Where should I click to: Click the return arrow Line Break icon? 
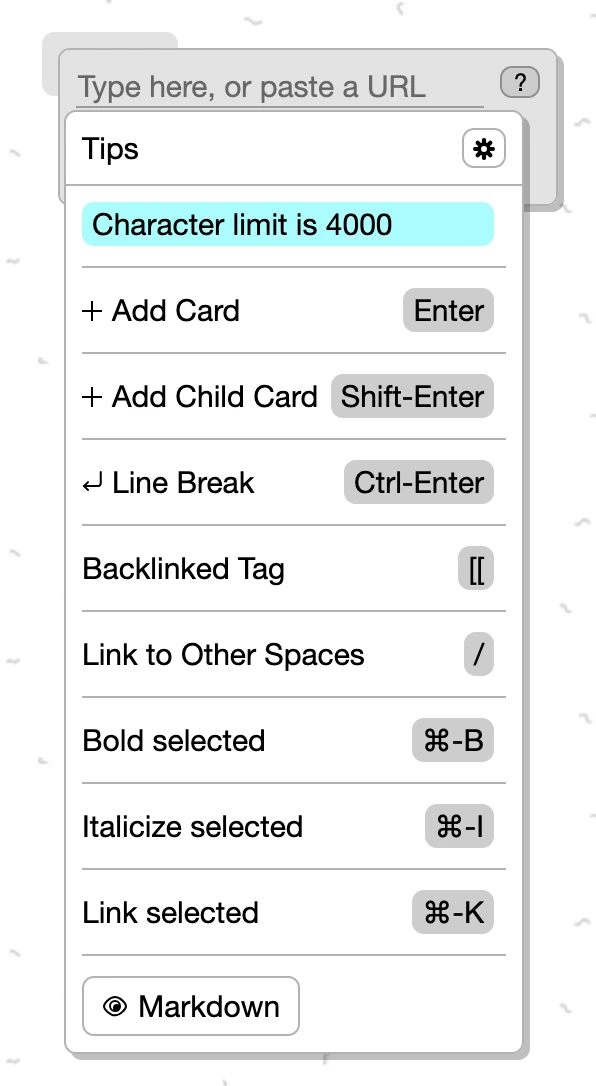click(x=92, y=483)
